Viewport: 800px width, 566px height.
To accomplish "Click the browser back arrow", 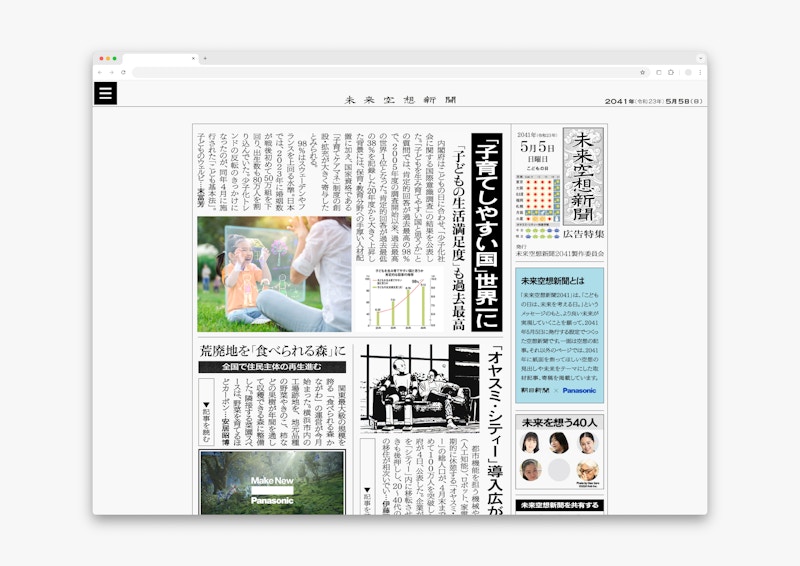I will [x=99, y=72].
